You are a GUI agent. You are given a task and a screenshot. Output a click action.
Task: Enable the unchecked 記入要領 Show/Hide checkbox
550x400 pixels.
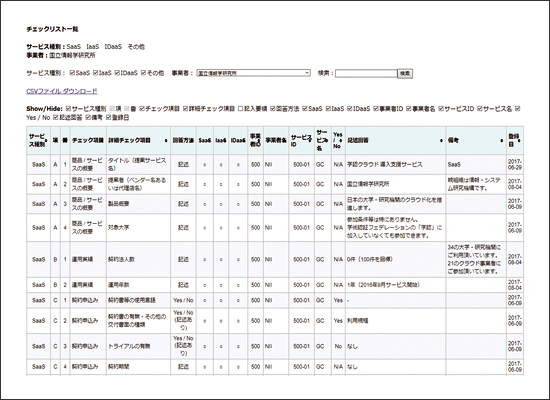(240, 109)
